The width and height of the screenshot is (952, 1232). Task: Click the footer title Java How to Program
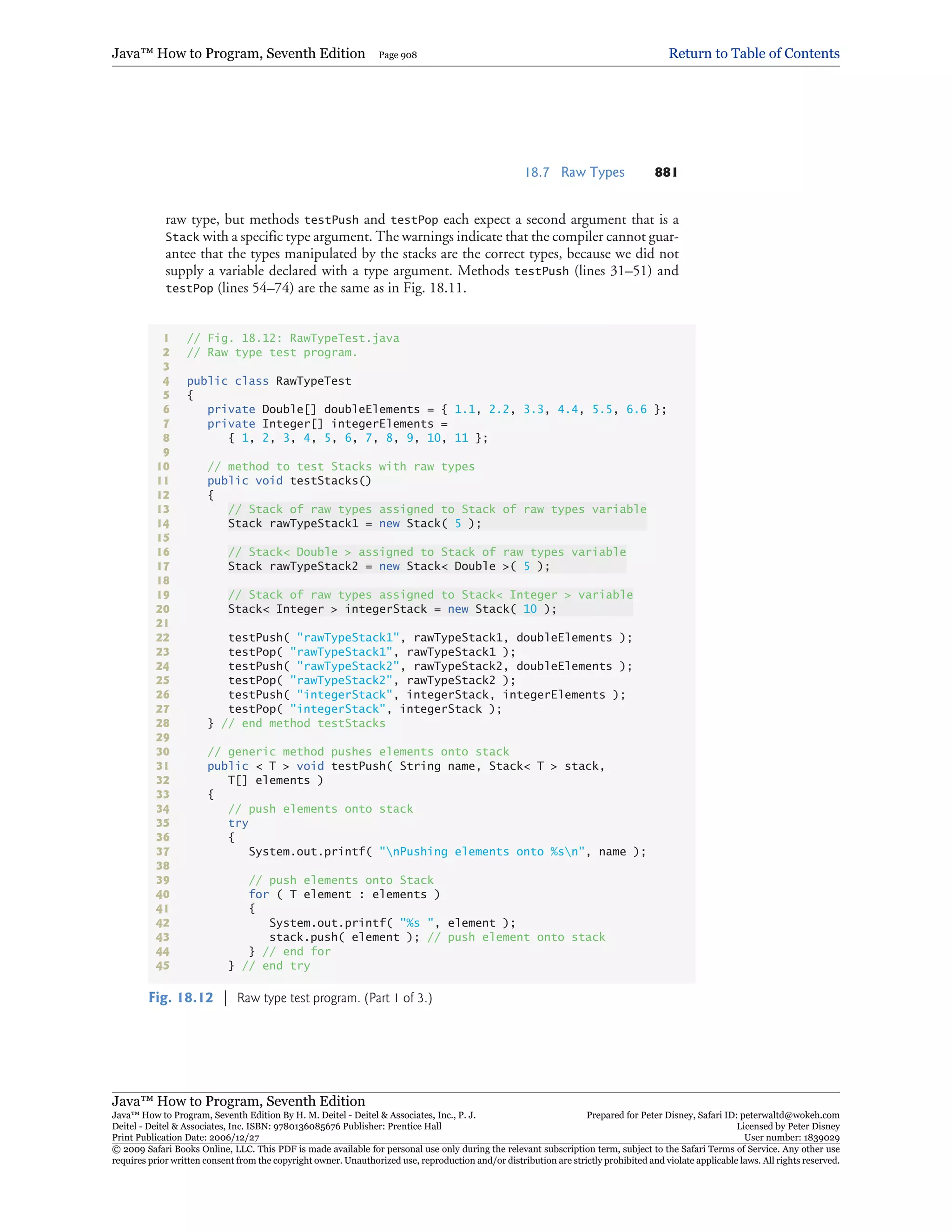pyautogui.click(x=238, y=1101)
